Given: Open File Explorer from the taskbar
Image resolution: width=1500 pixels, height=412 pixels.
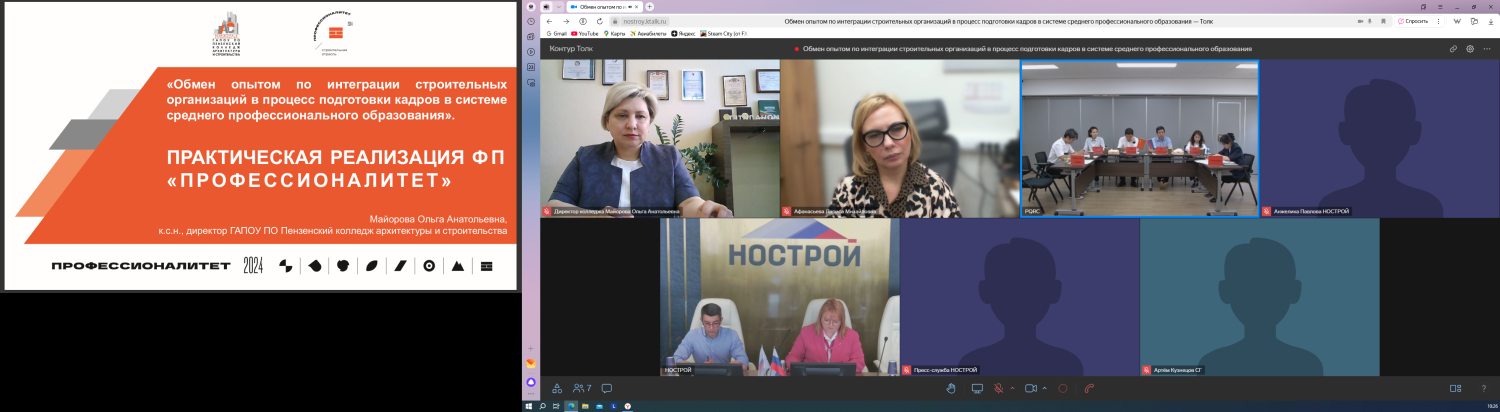Looking at the screenshot, I should (585, 406).
